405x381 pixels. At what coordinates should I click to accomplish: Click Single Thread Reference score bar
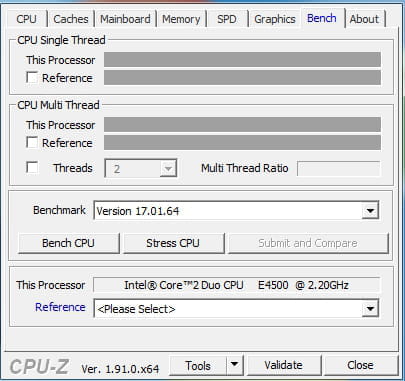[242, 77]
